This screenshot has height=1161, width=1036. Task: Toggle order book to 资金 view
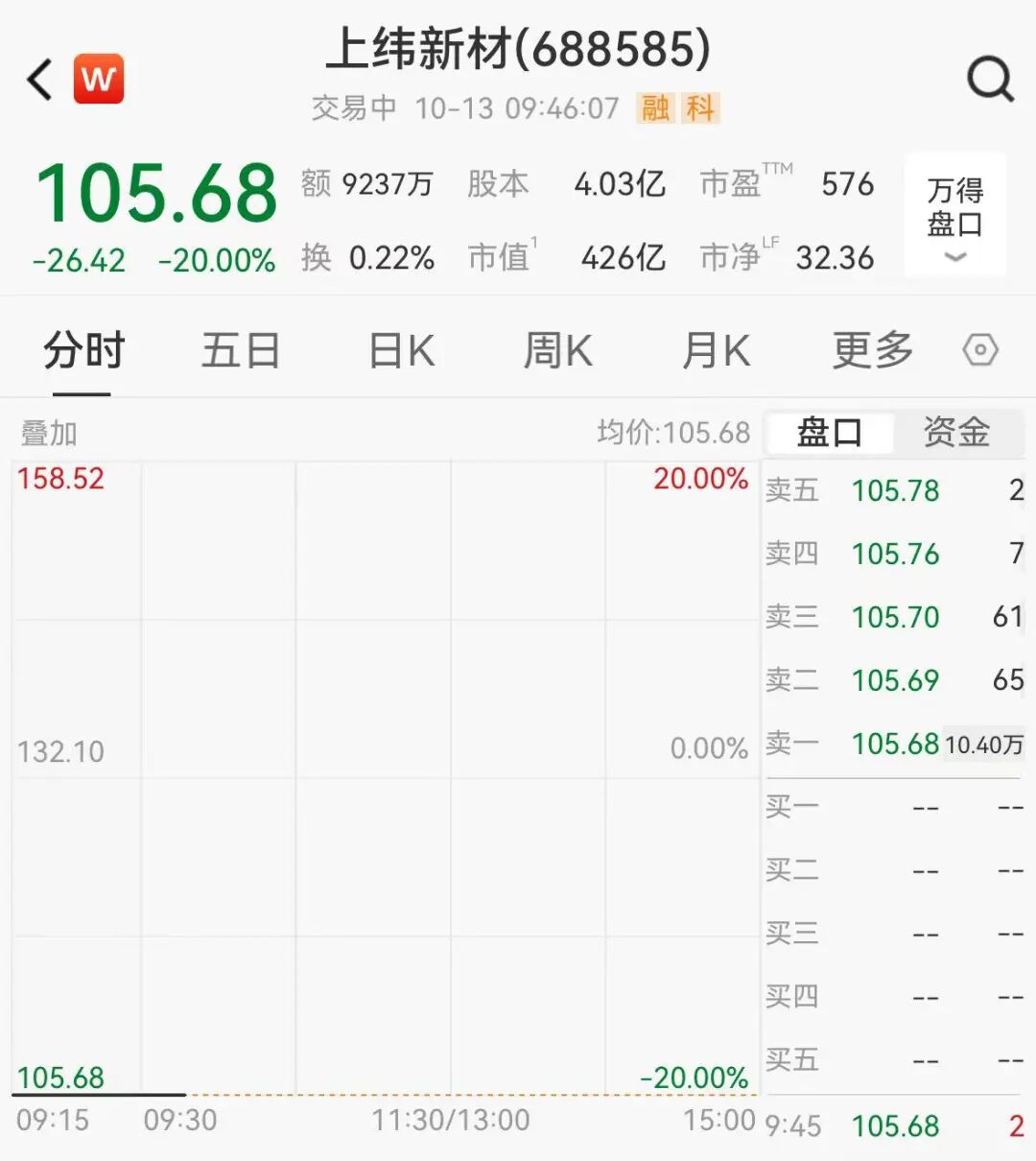click(x=956, y=433)
